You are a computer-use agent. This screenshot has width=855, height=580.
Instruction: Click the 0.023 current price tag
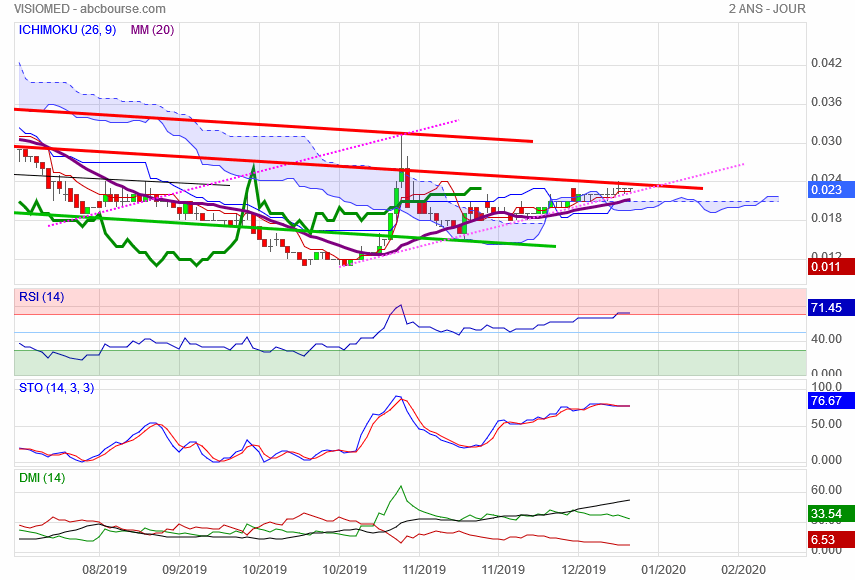click(x=830, y=190)
